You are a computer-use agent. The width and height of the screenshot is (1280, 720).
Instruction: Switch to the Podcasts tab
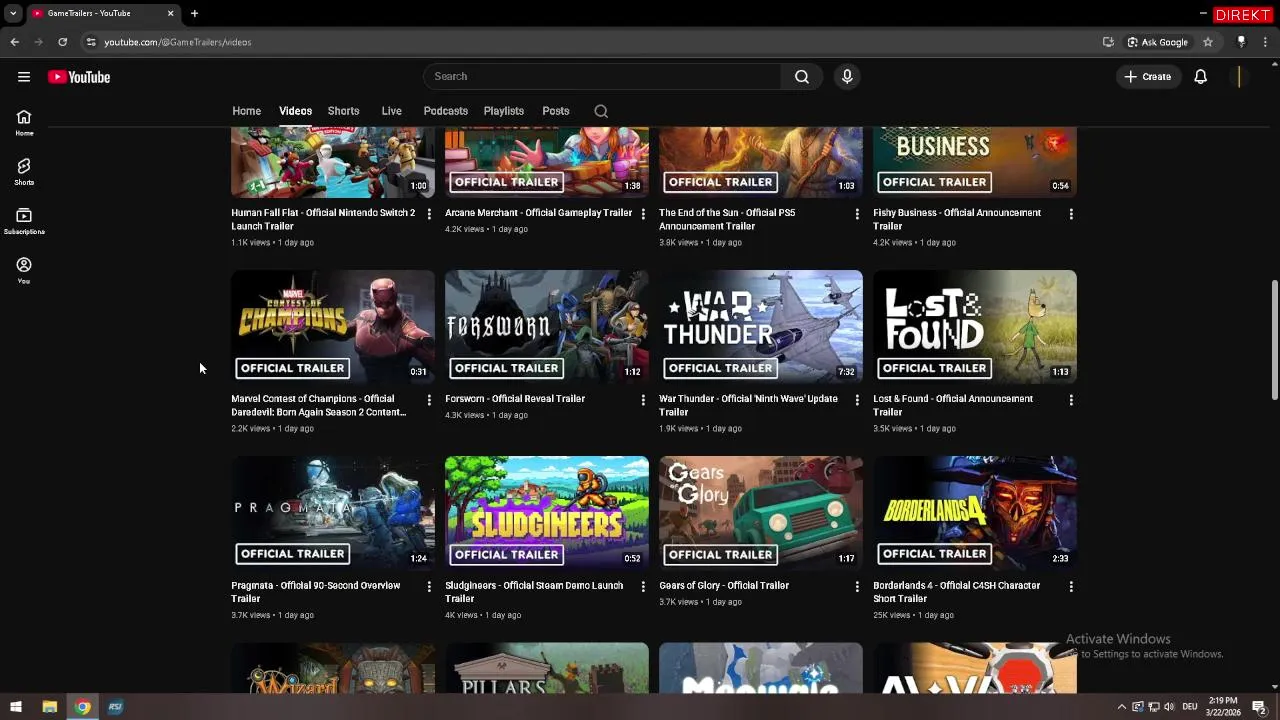[445, 111]
